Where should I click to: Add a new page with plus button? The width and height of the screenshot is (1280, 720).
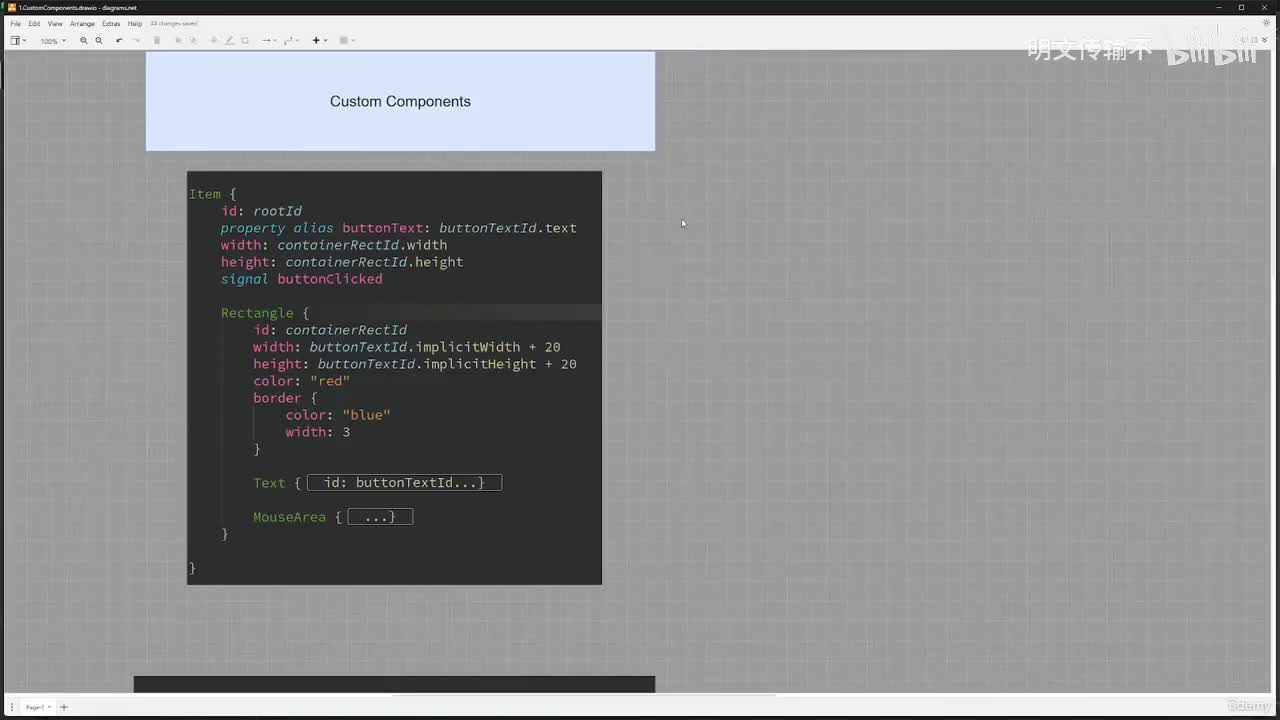(64, 707)
